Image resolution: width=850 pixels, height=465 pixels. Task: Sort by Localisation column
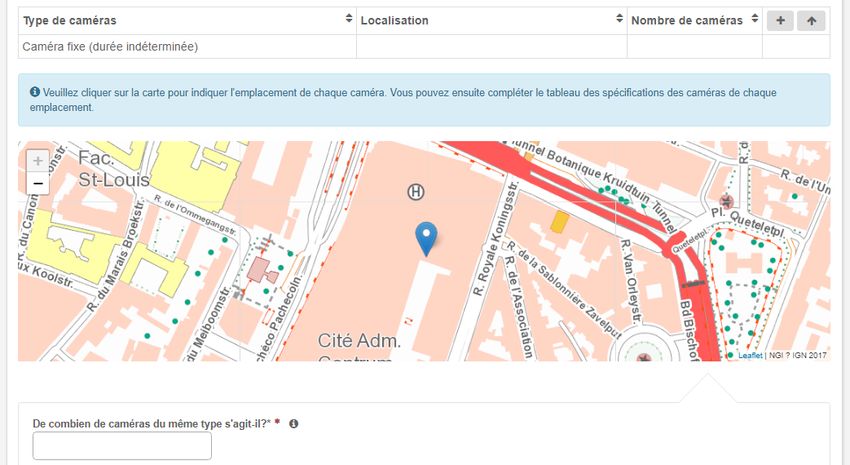pos(619,20)
